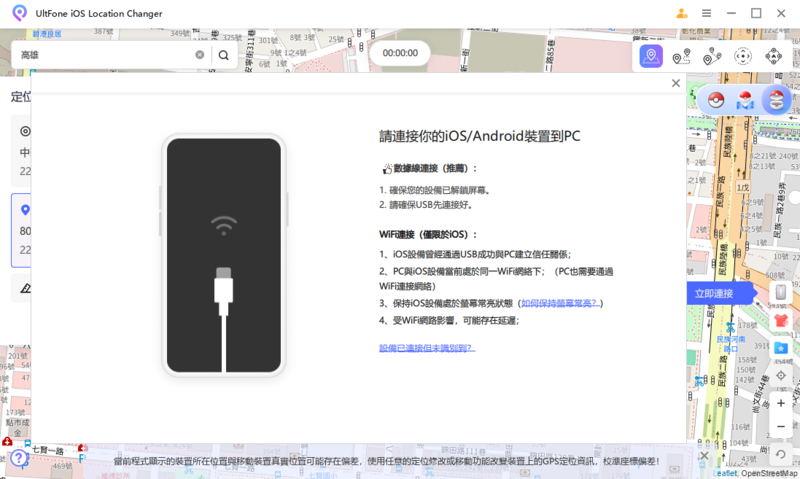Image resolution: width=800 pixels, height=479 pixels.
Task: Click the text 請確保USB先連接好
Action: click(x=432, y=205)
